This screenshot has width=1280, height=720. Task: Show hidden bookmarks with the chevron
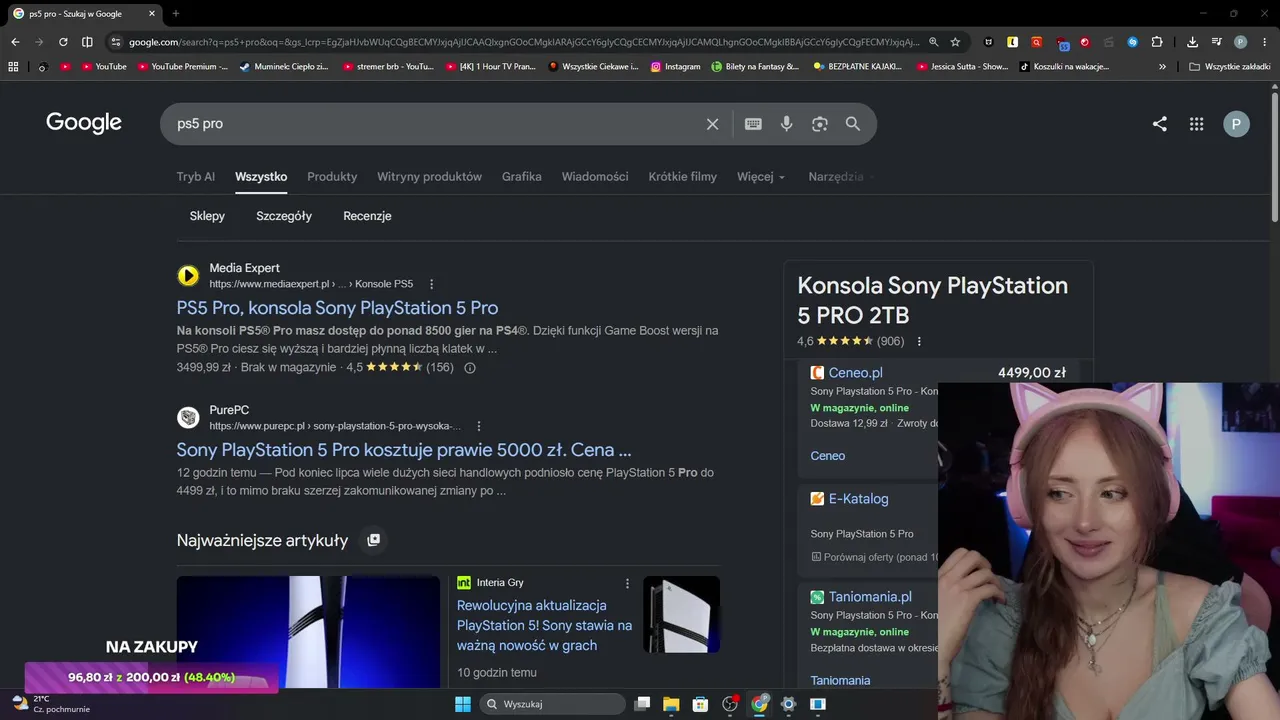1162,67
